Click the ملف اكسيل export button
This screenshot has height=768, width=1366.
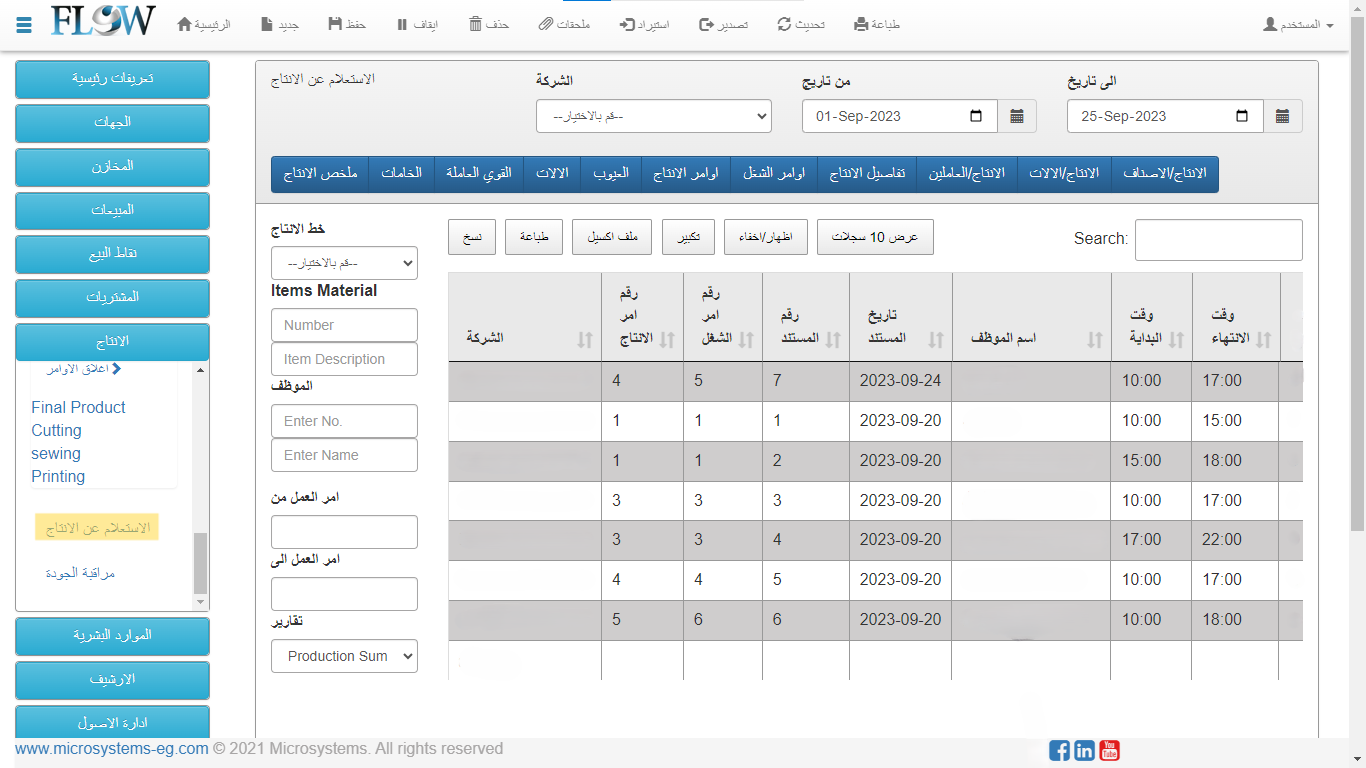tap(612, 237)
